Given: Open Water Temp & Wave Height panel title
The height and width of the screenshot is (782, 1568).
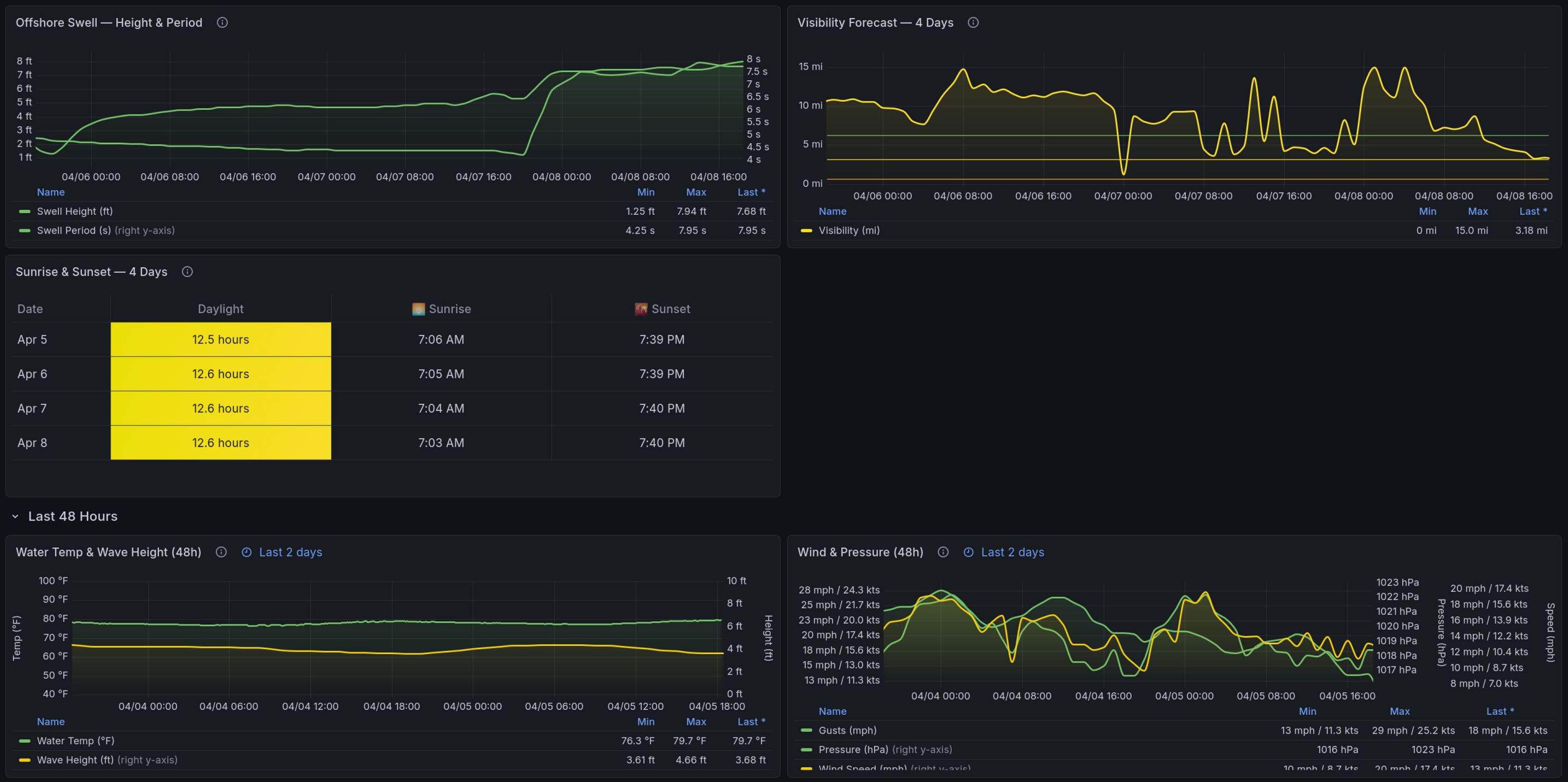Looking at the screenshot, I should 108,552.
